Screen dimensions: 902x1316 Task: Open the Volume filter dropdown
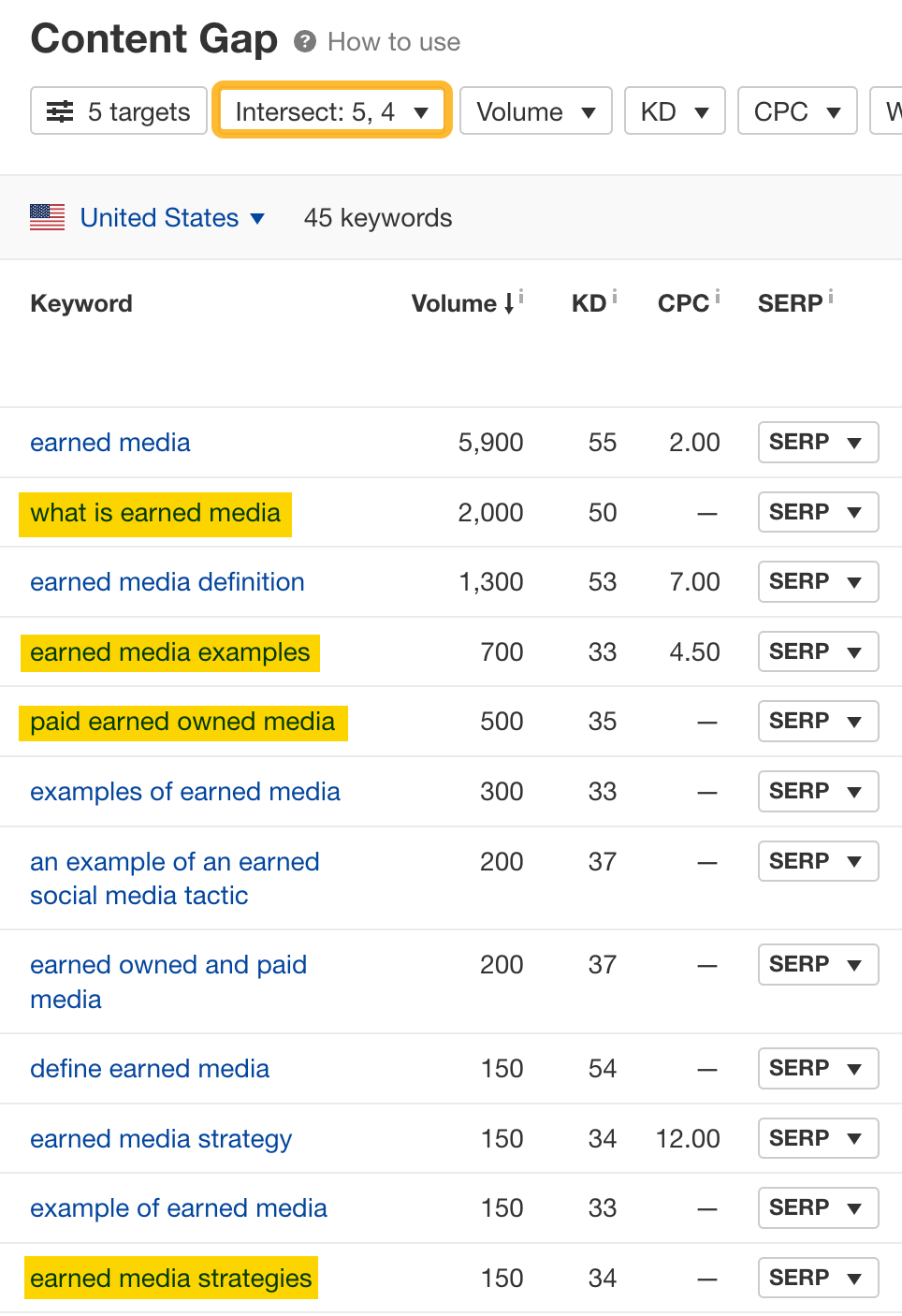(535, 110)
